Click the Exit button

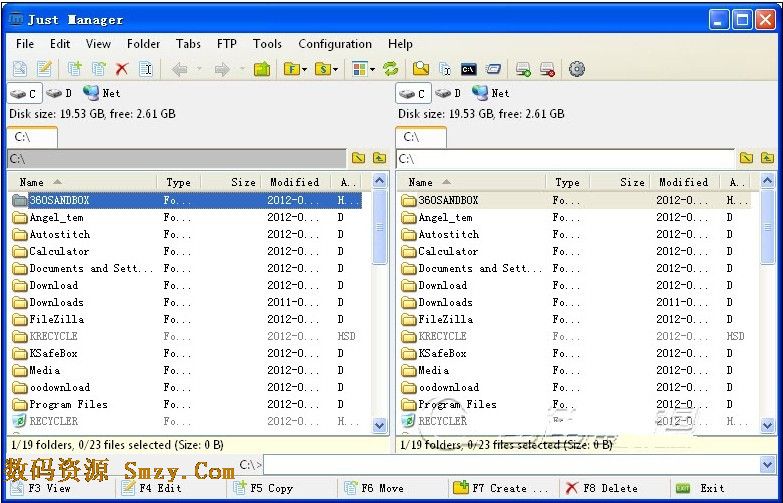tap(700, 488)
